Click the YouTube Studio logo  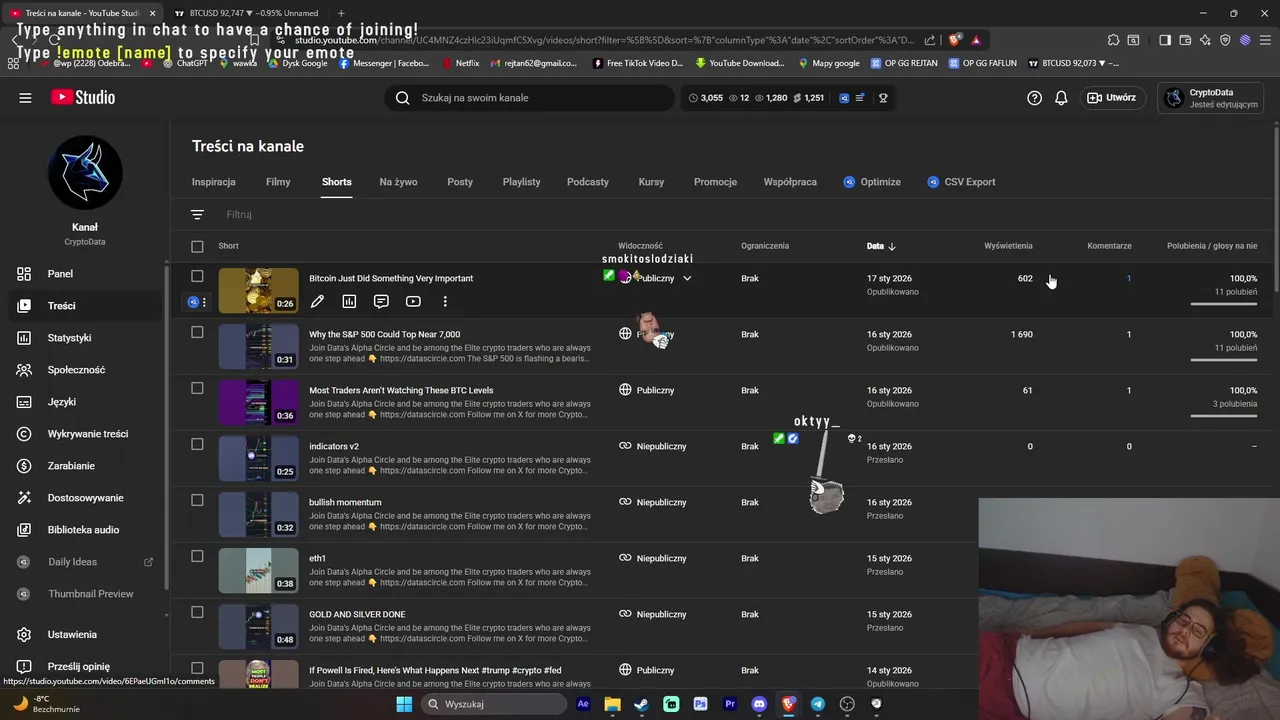(83, 98)
